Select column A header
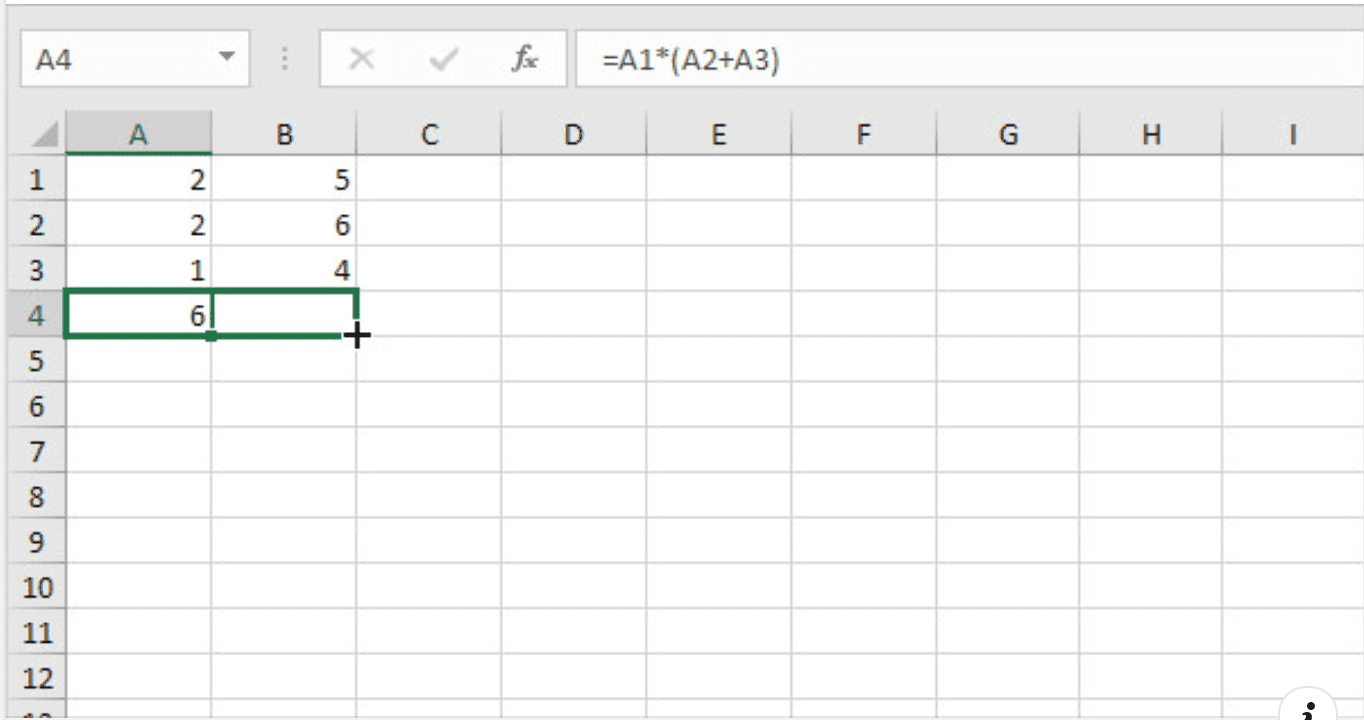This screenshot has height=720, width=1364. tap(138, 135)
